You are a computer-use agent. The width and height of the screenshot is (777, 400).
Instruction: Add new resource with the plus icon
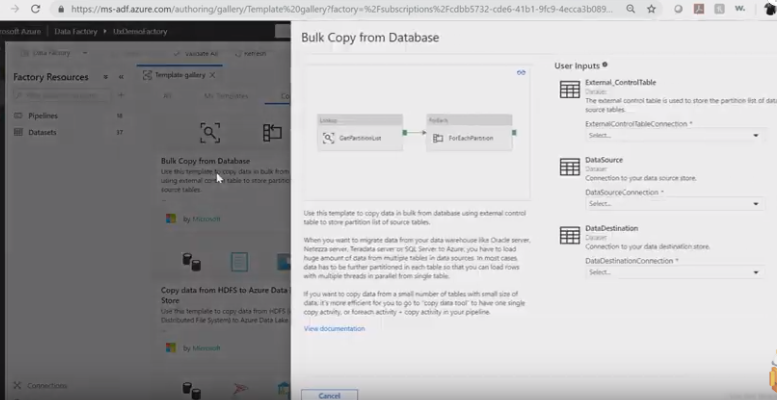121,95
